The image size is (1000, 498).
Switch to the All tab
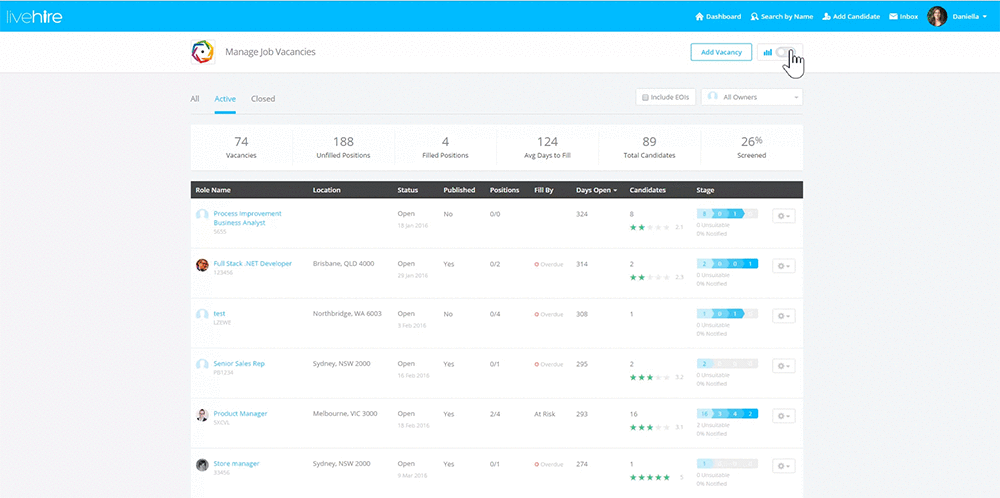coord(195,99)
